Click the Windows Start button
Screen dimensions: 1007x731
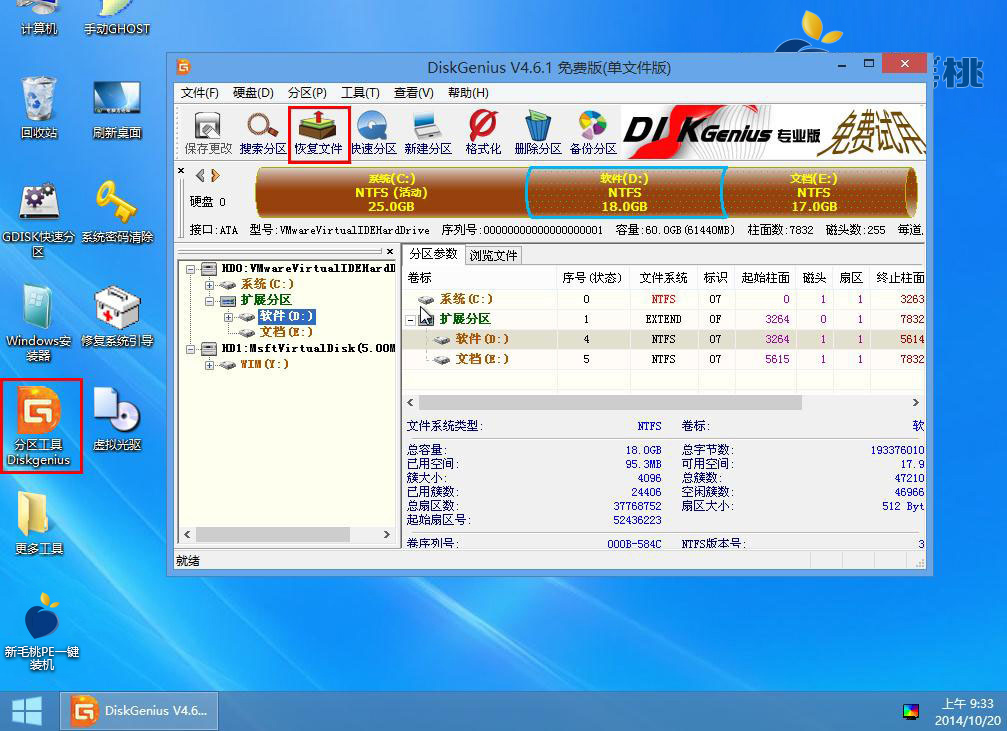(x=28, y=711)
